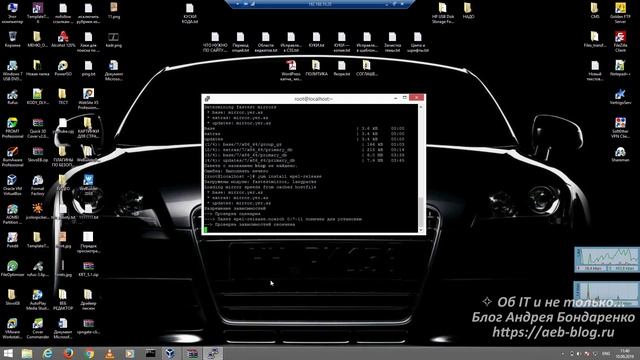This screenshot has height=360, width=640.
Task: Open the VirtualBox taskbar icon
Action: (170, 353)
